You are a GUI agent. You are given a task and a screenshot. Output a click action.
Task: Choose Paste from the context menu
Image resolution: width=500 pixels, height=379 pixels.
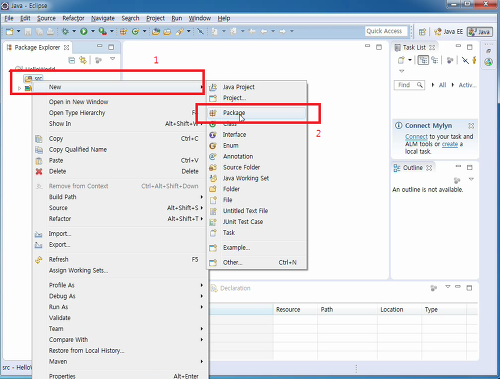click(x=120, y=160)
